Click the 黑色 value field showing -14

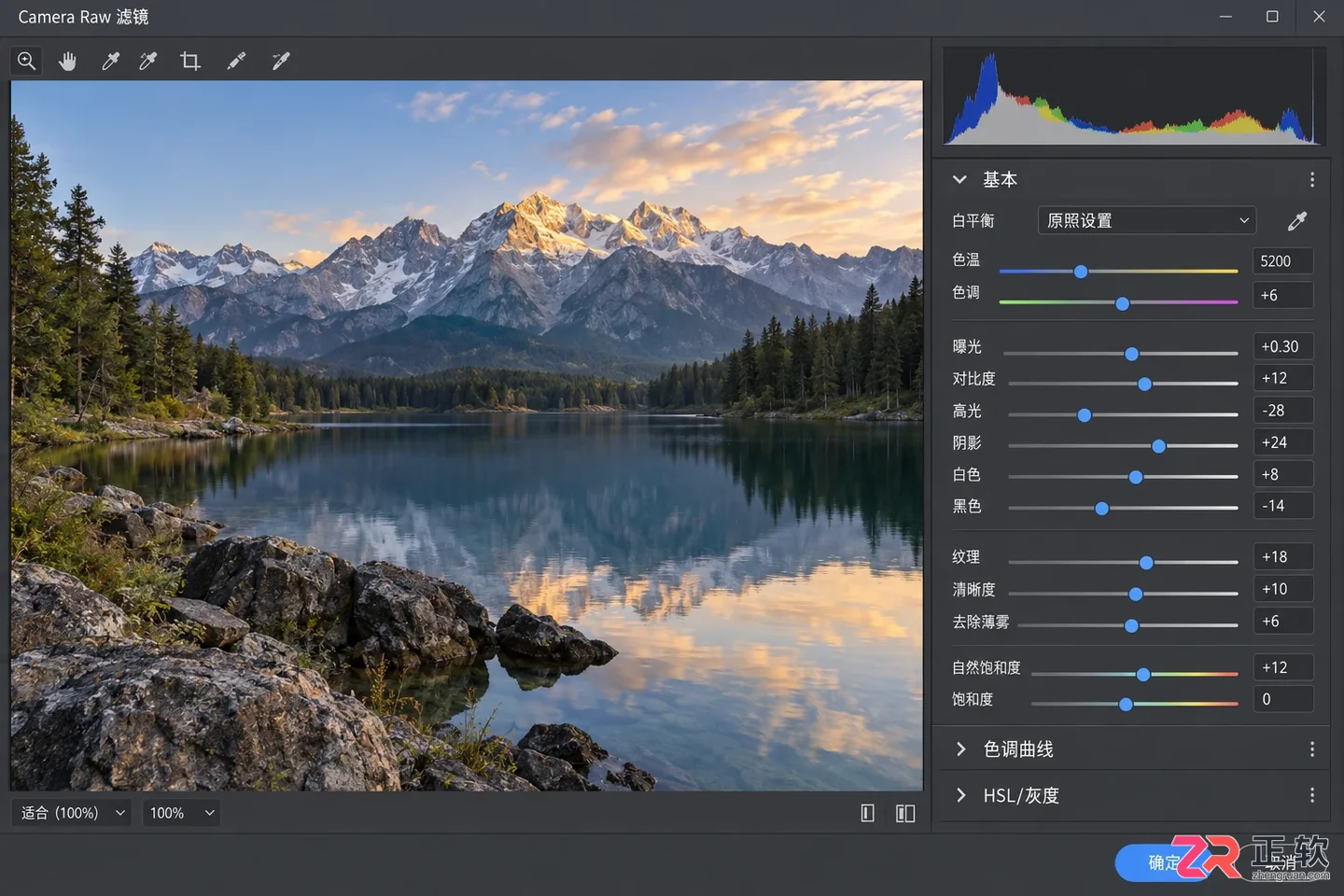(x=1283, y=506)
